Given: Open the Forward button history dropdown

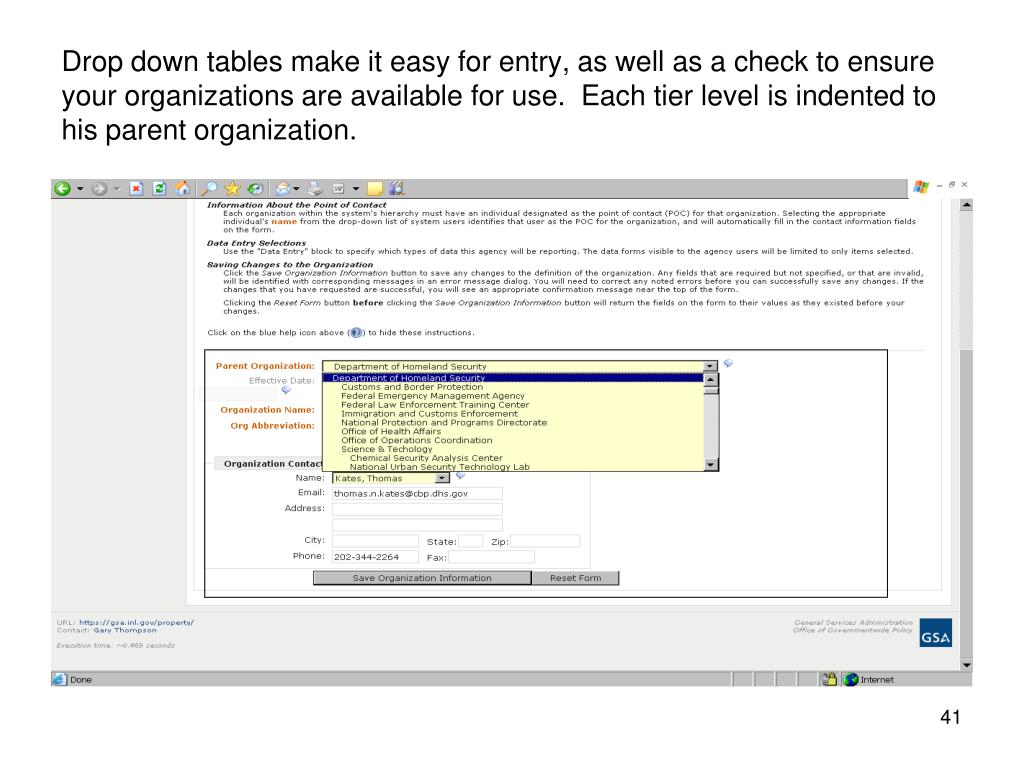Looking at the screenshot, I should click(x=116, y=189).
